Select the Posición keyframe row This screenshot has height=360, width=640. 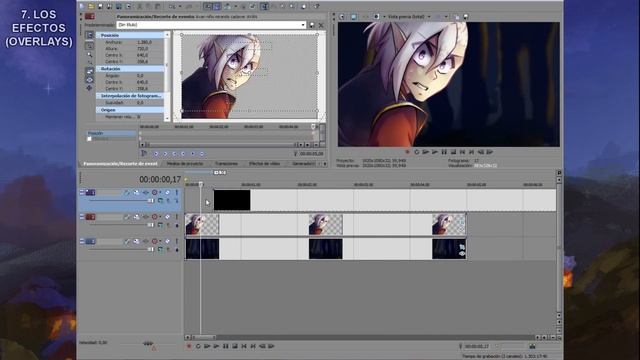click(111, 133)
